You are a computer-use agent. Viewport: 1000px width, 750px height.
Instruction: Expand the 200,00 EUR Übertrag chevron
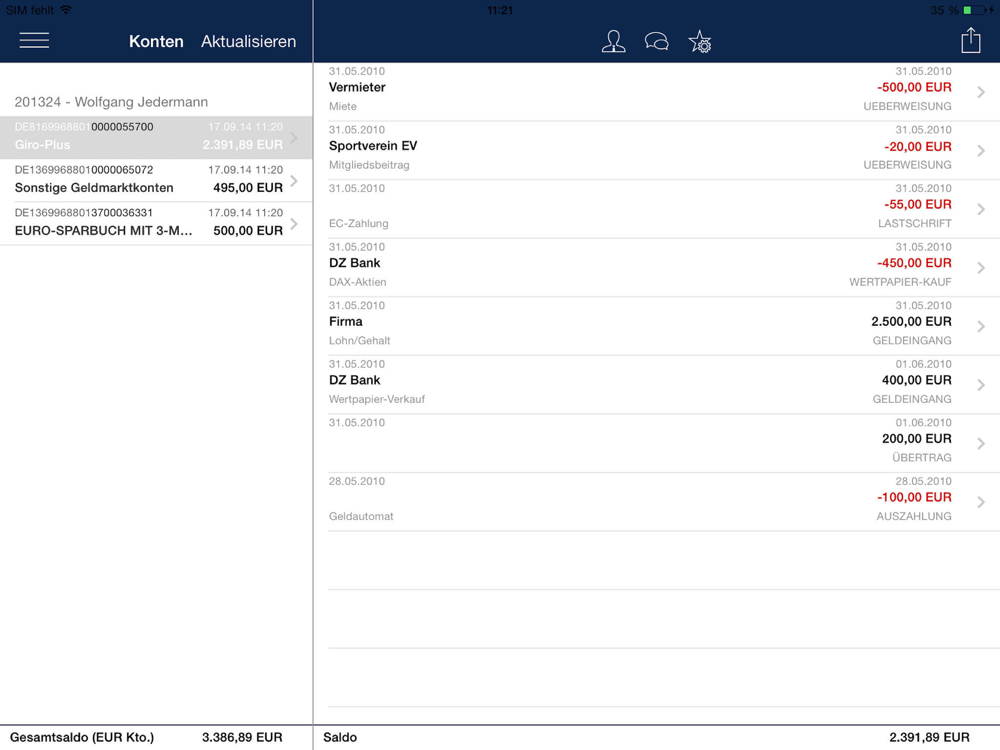tap(981, 443)
